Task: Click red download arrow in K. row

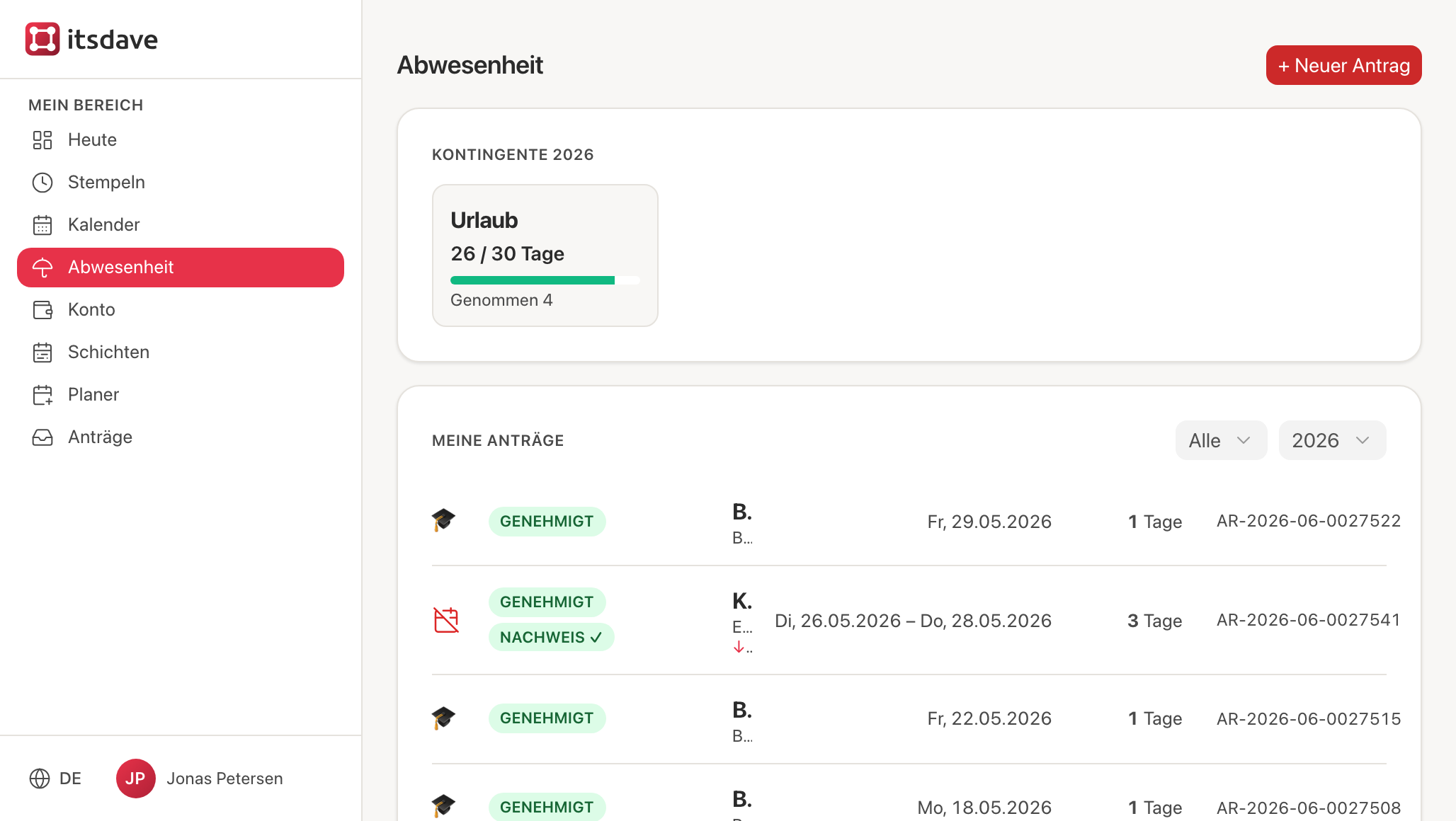Action: pos(739,647)
